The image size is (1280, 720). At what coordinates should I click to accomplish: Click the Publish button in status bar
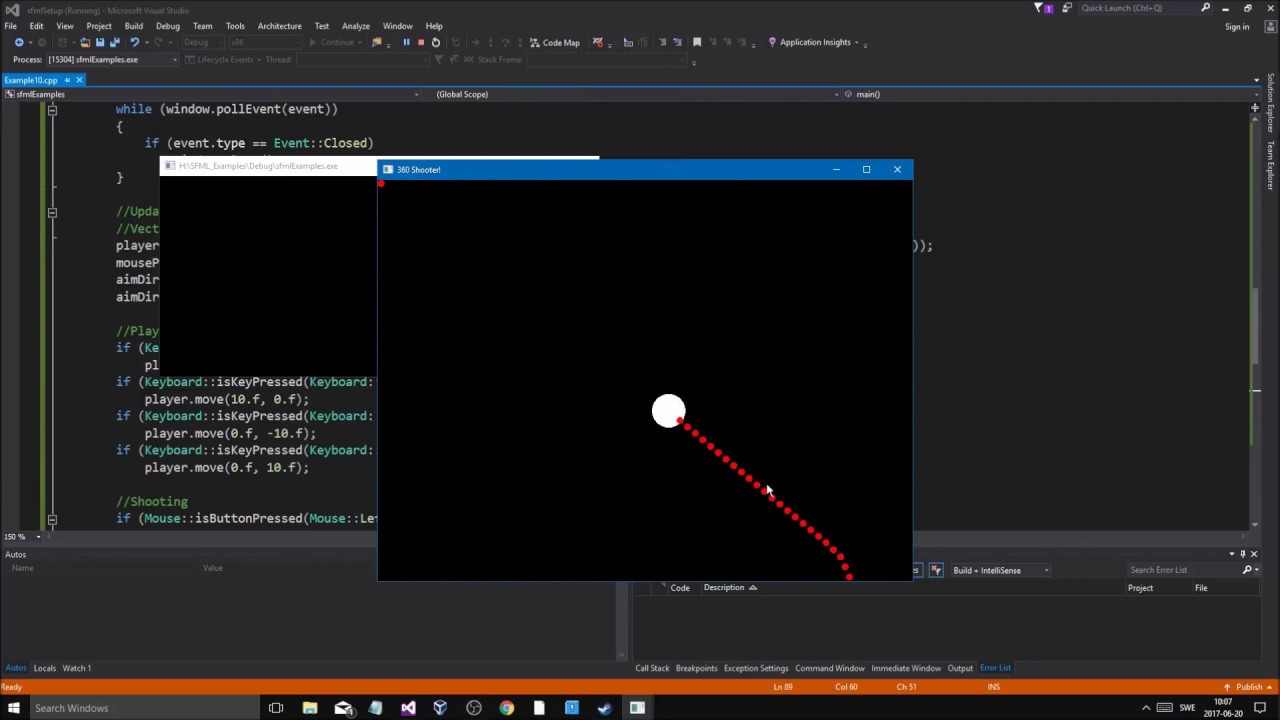point(1249,687)
